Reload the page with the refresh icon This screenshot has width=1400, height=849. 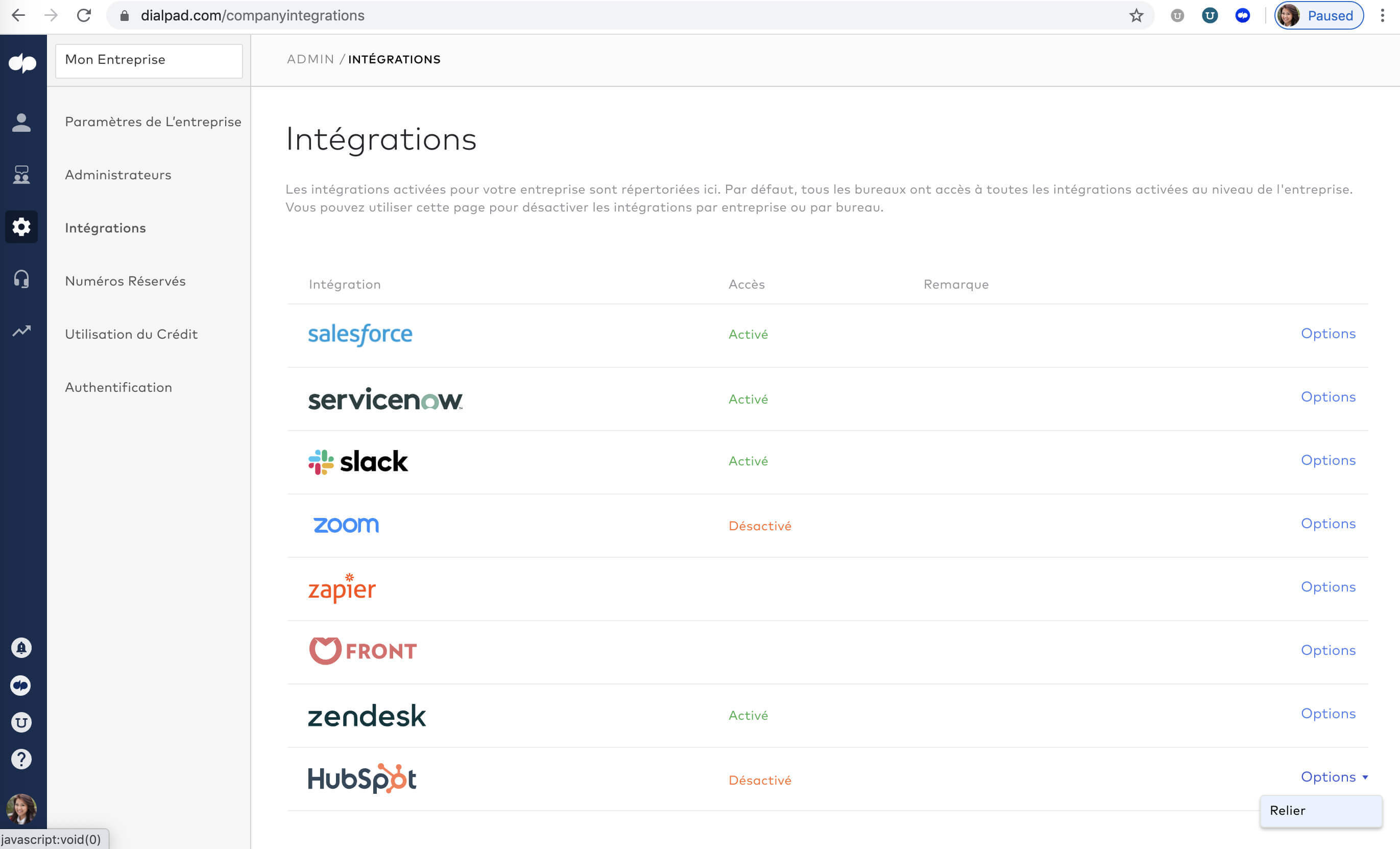tap(84, 15)
